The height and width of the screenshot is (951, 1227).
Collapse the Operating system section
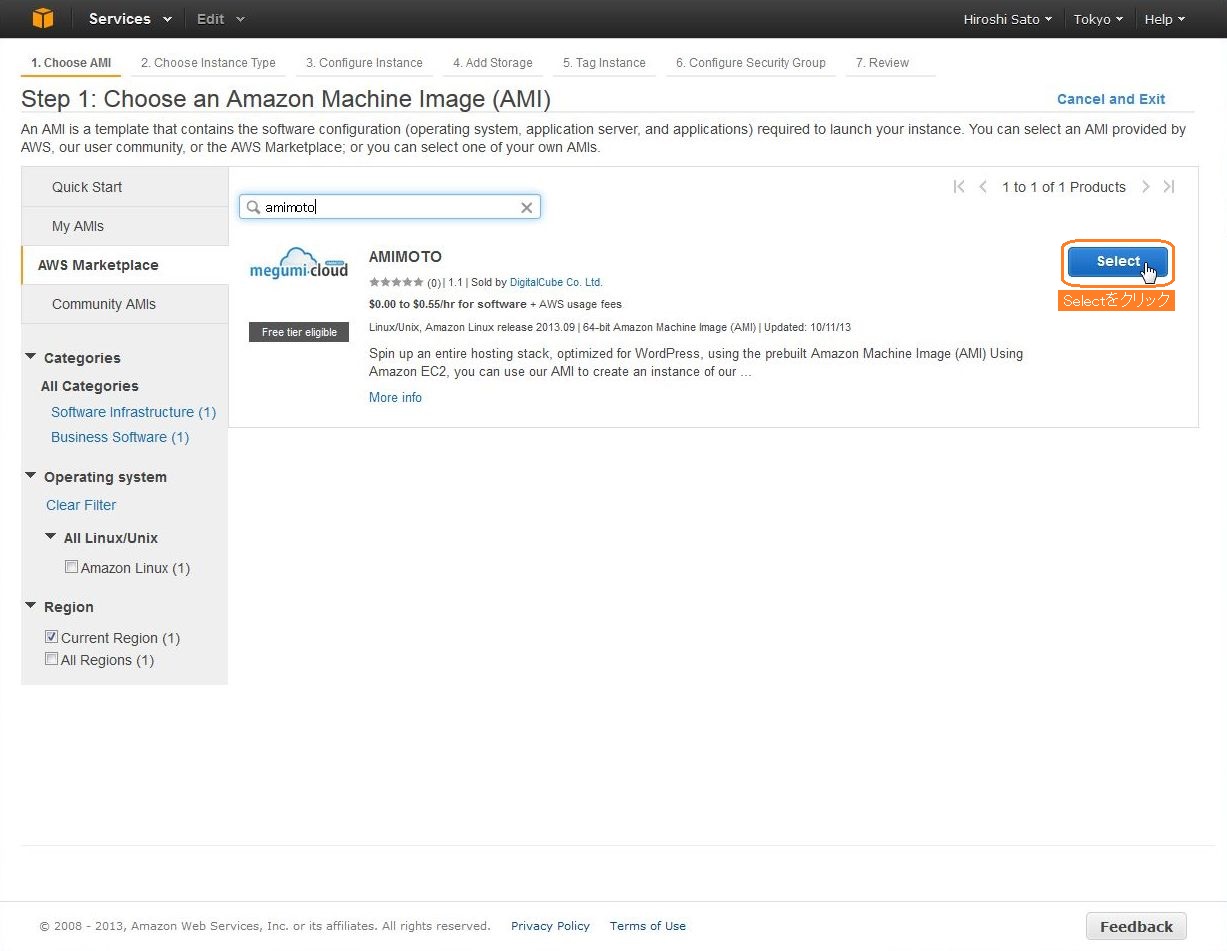click(x=31, y=476)
